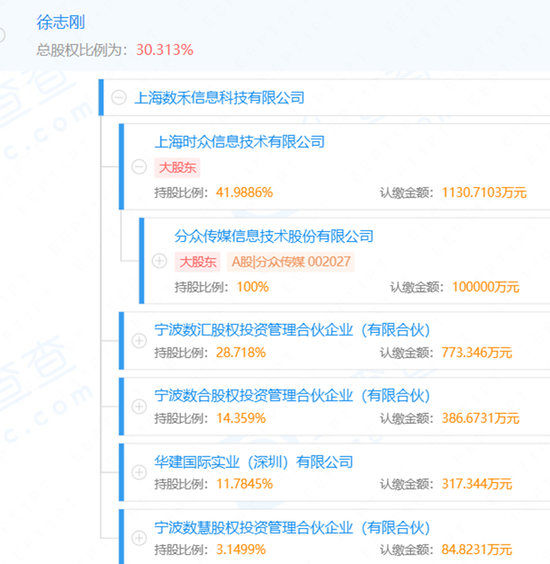Expand the 宁波数慧股权投资管理合伙企业 node
Screen dimensions: 550x564
(139, 538)
